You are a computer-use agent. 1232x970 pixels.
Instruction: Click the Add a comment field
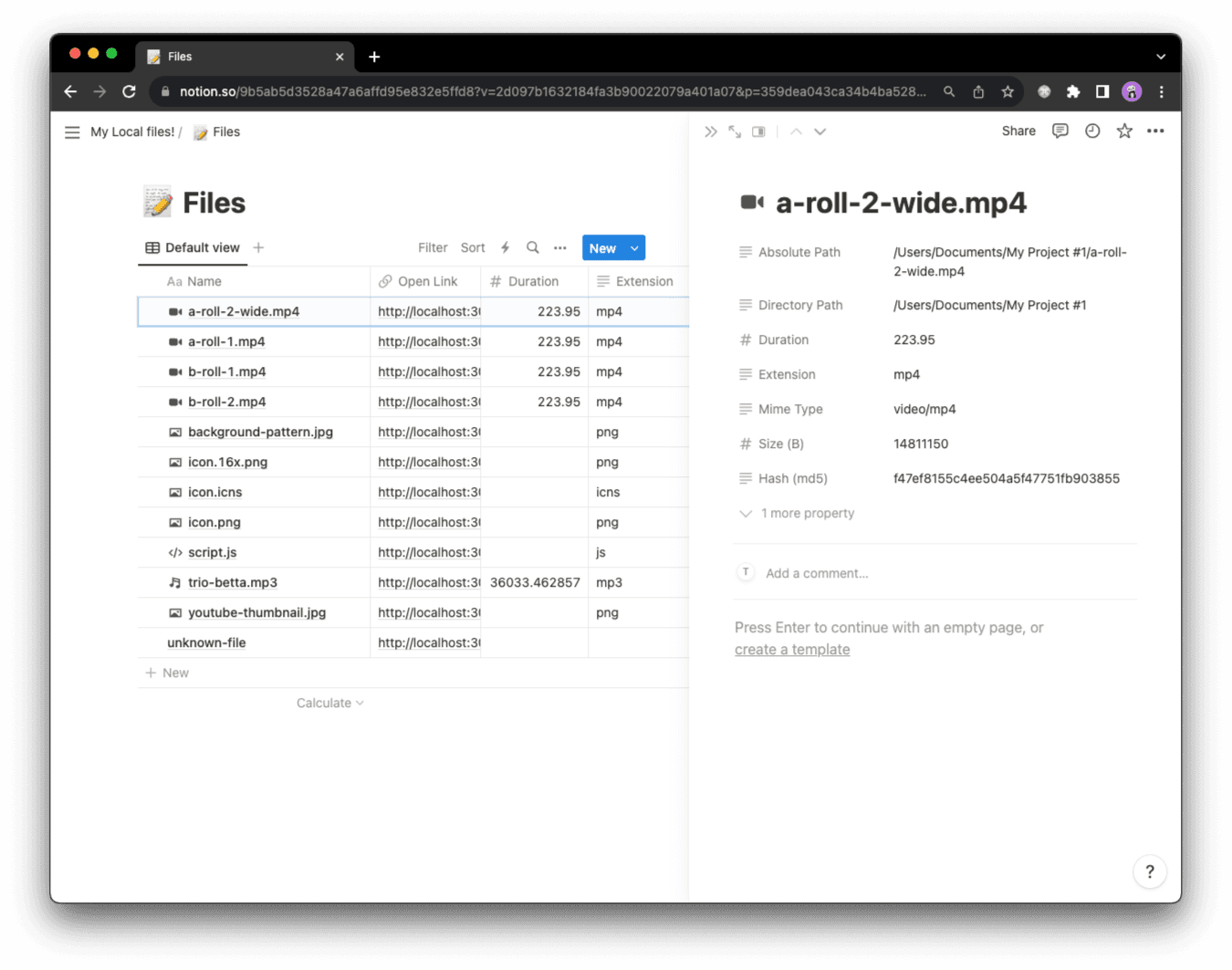817,574
